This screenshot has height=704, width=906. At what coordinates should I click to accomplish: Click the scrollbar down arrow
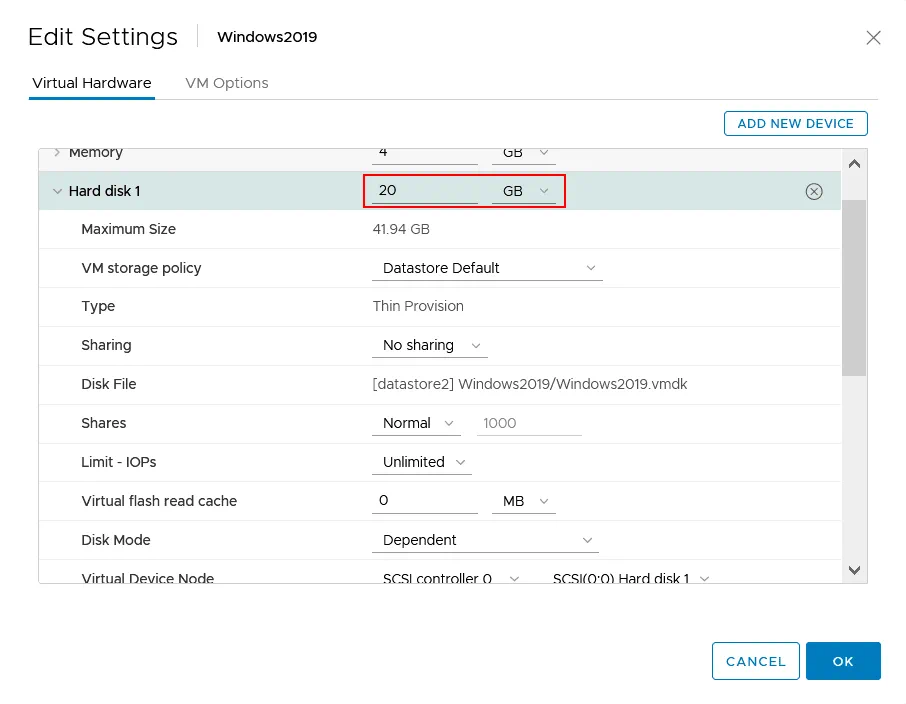pyautogui.click(x=854, y=569)
